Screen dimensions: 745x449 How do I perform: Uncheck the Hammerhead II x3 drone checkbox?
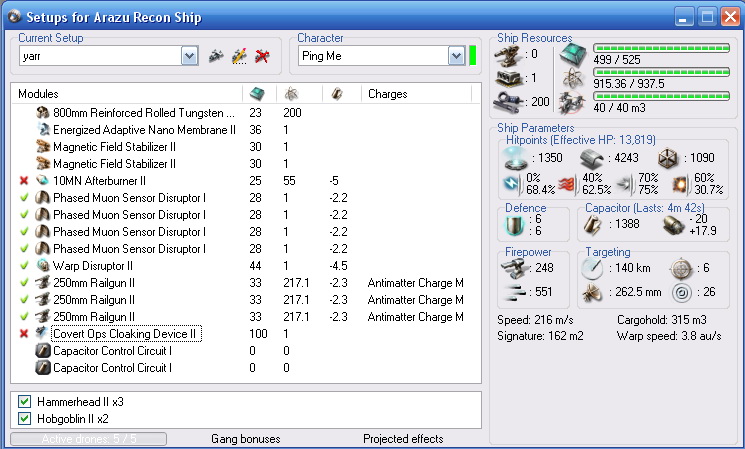coord(24,401)
